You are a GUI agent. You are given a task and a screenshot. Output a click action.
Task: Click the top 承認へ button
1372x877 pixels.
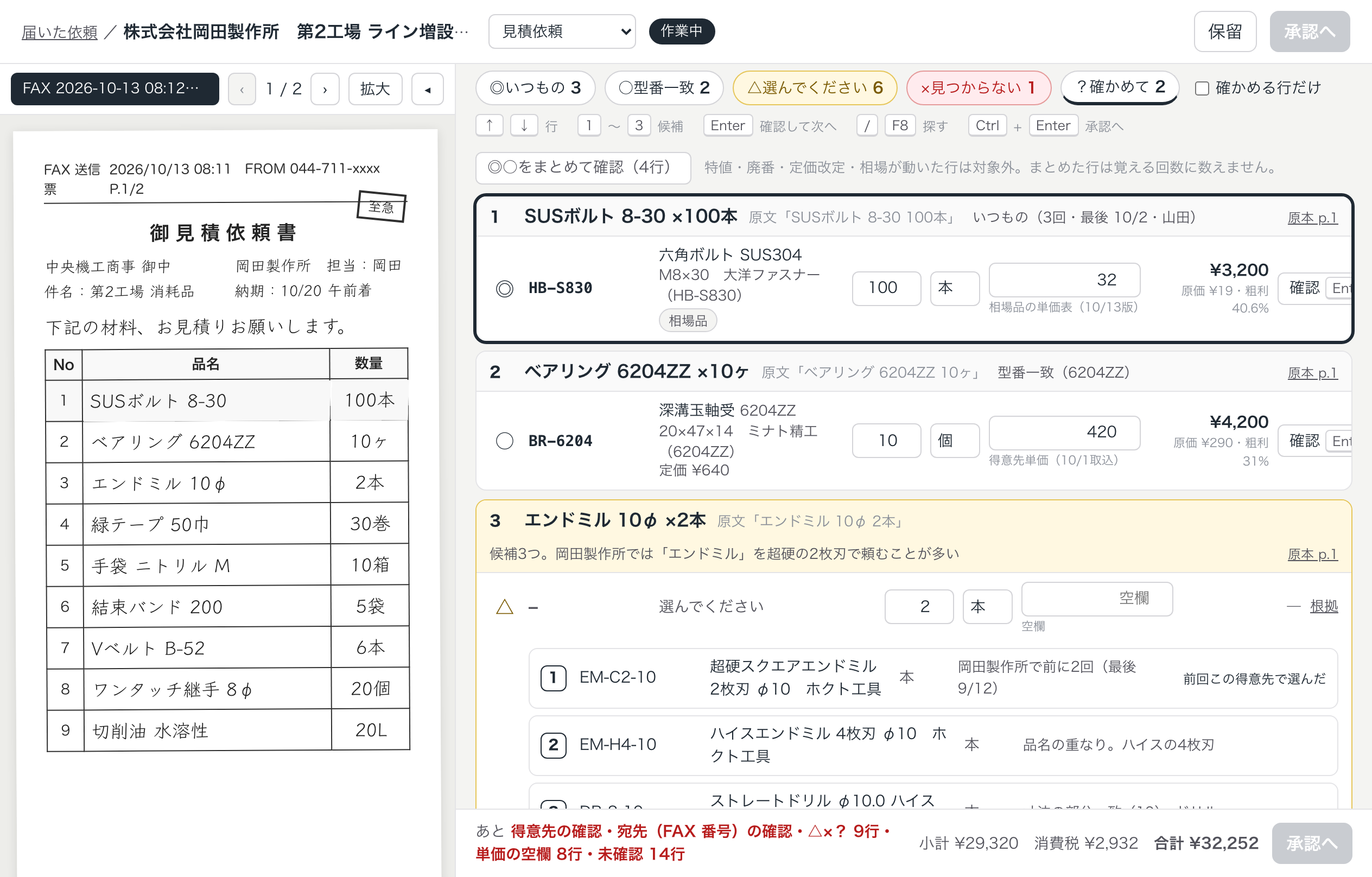click(x=1310, y=31)
